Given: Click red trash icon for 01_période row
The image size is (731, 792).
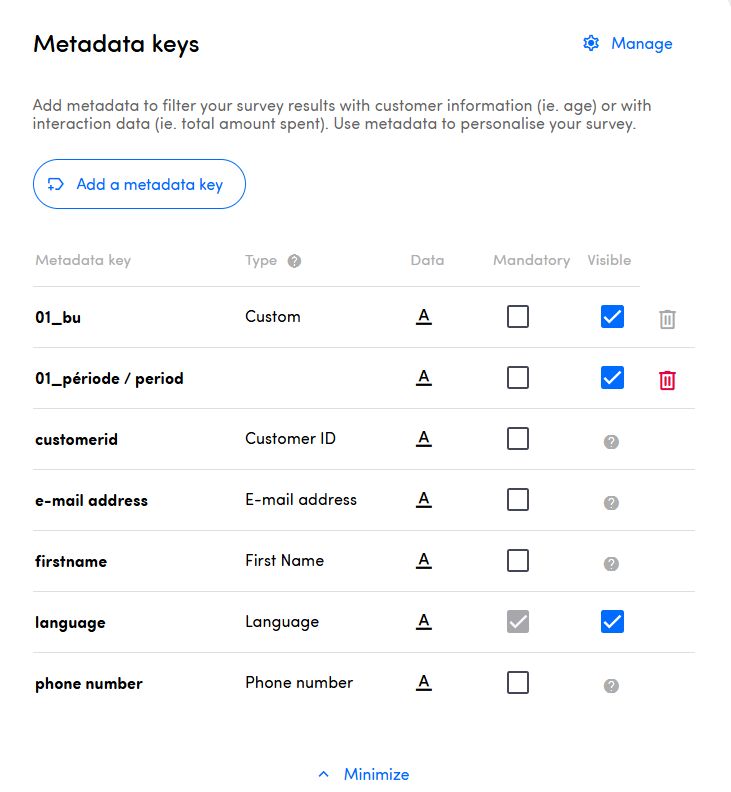Looking at the screenshot, I should (x=667, y=380).
